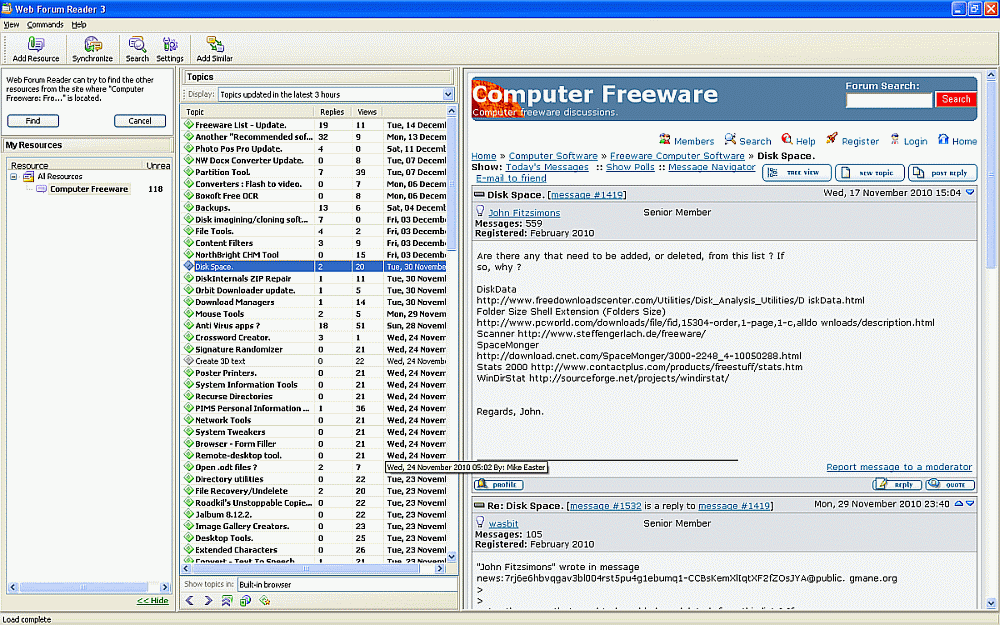Click the Register rocket icon
The height and width of the screenshot is (625, 1000).
tap(832, 140)
